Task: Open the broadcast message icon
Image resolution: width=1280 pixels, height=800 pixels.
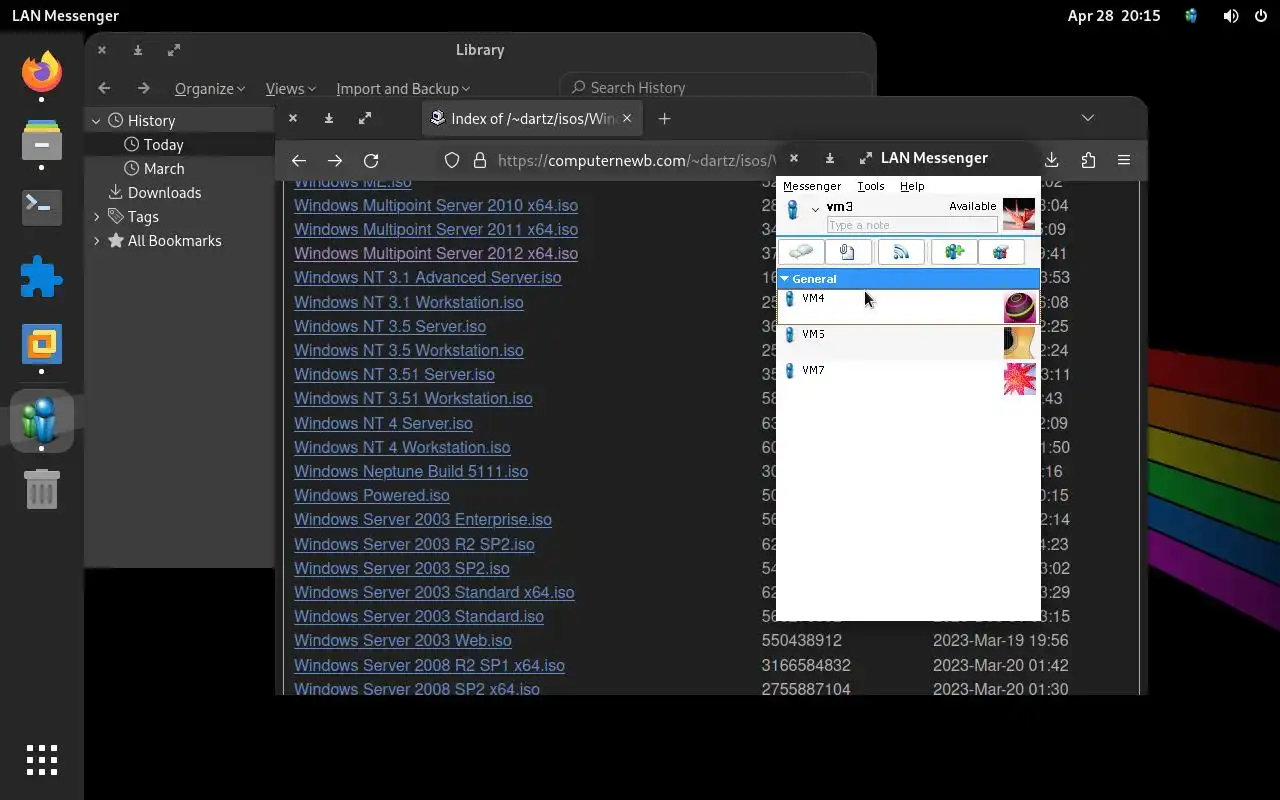Action: pos(901,252)
